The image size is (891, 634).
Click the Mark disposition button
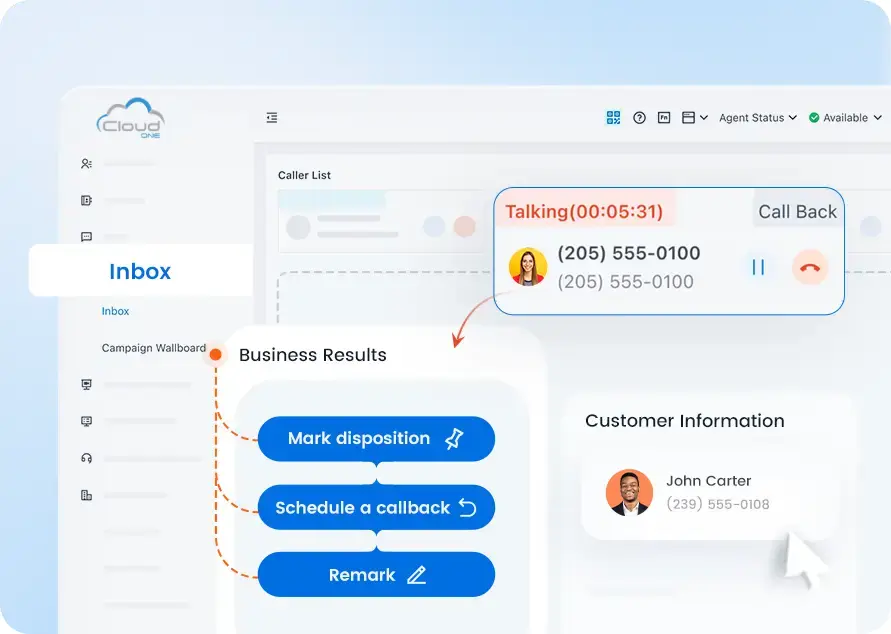376,438
